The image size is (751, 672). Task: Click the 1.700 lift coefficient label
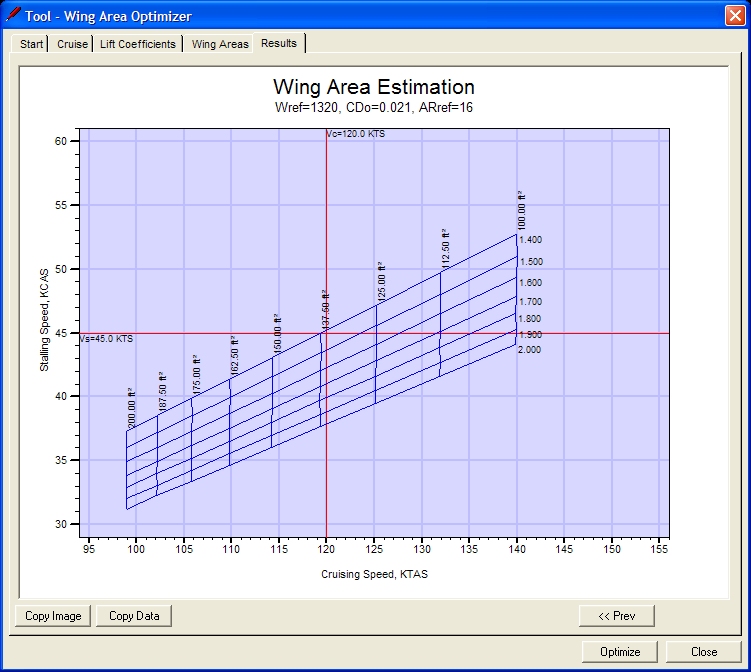tap(531, 302)
